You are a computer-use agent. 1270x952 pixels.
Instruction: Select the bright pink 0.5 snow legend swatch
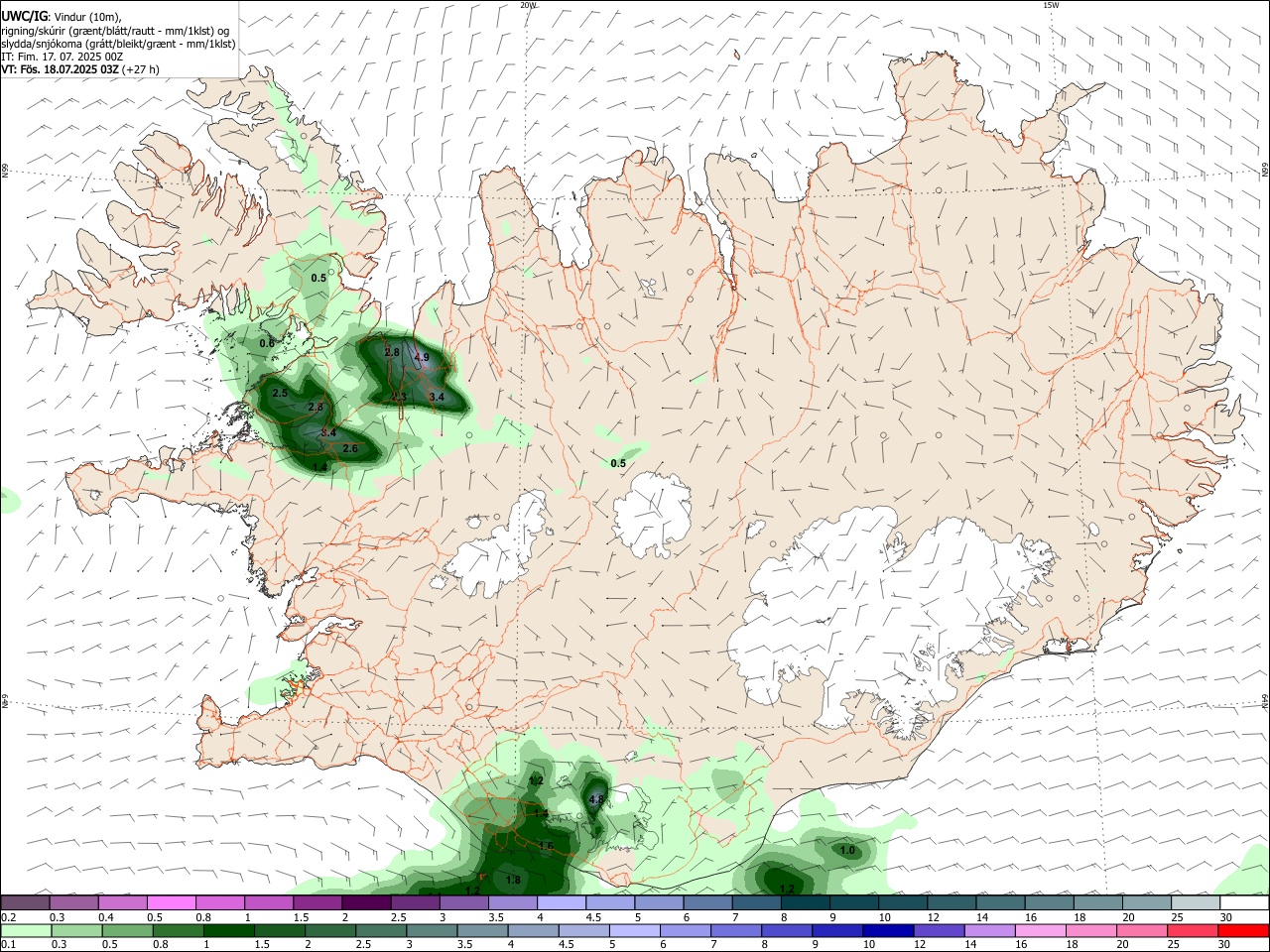pos(171,902)
